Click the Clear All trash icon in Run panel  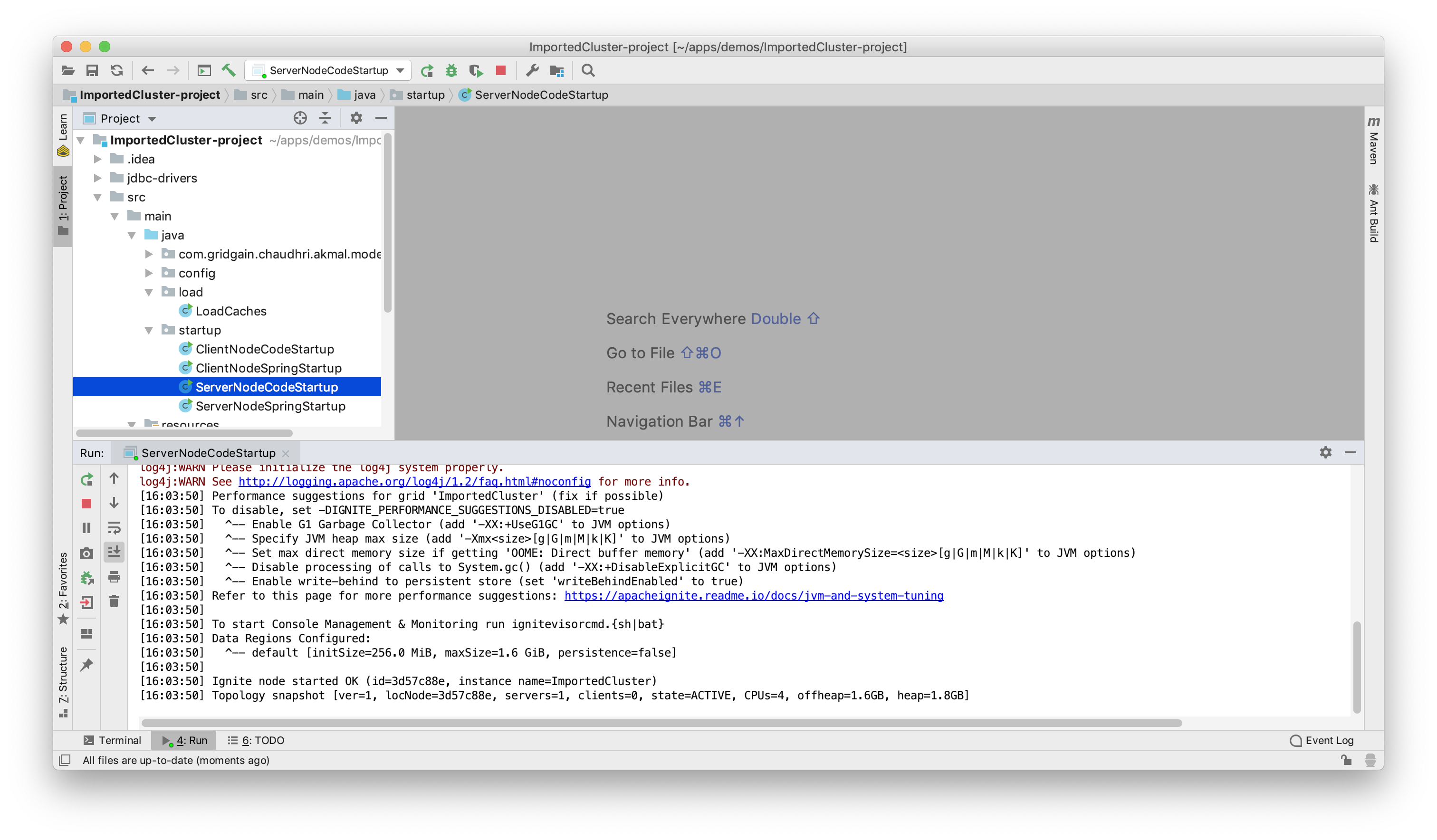click(x=114, y=601)
